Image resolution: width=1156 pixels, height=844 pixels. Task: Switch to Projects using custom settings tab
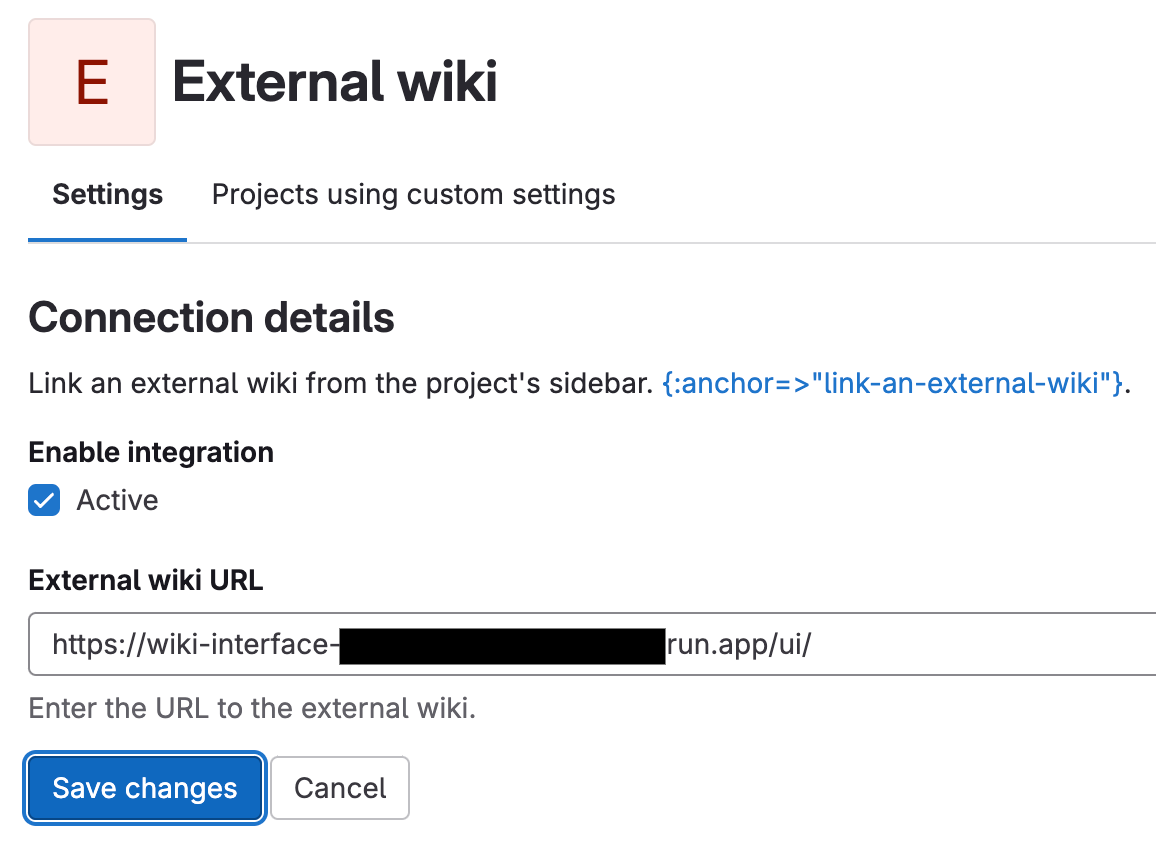click(413, 195)
